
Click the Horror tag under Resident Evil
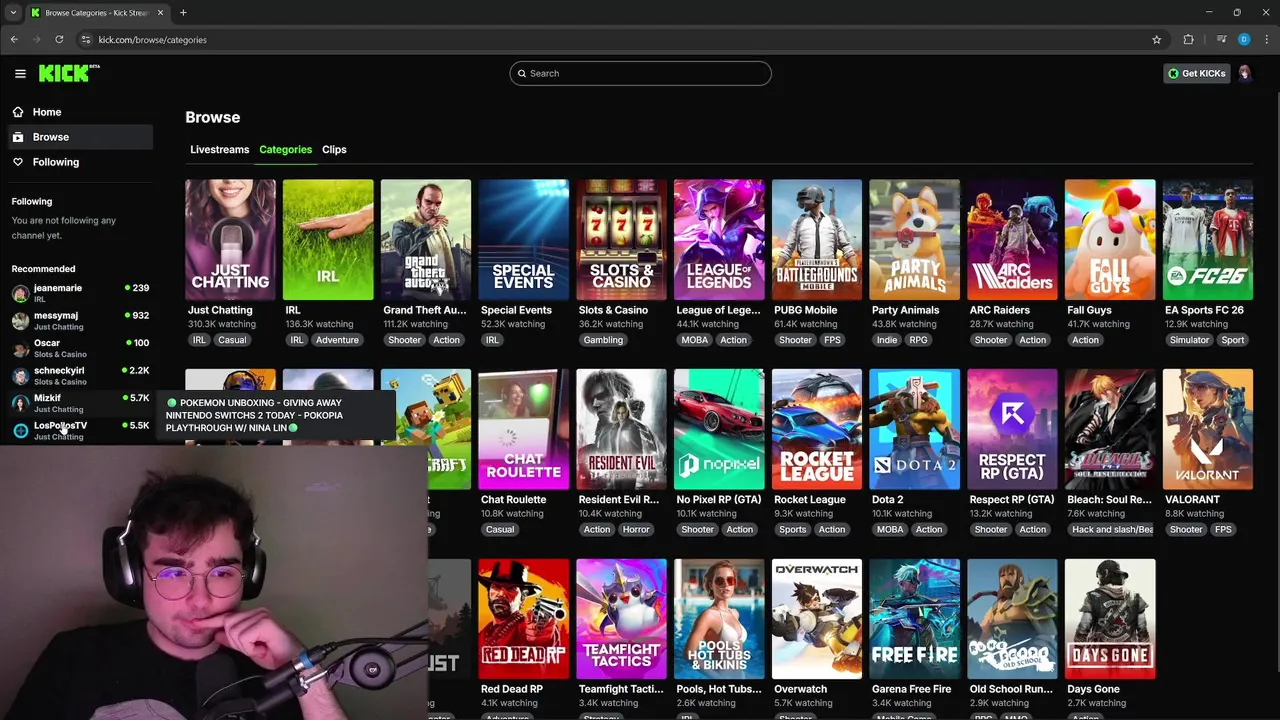pos(636,529)
